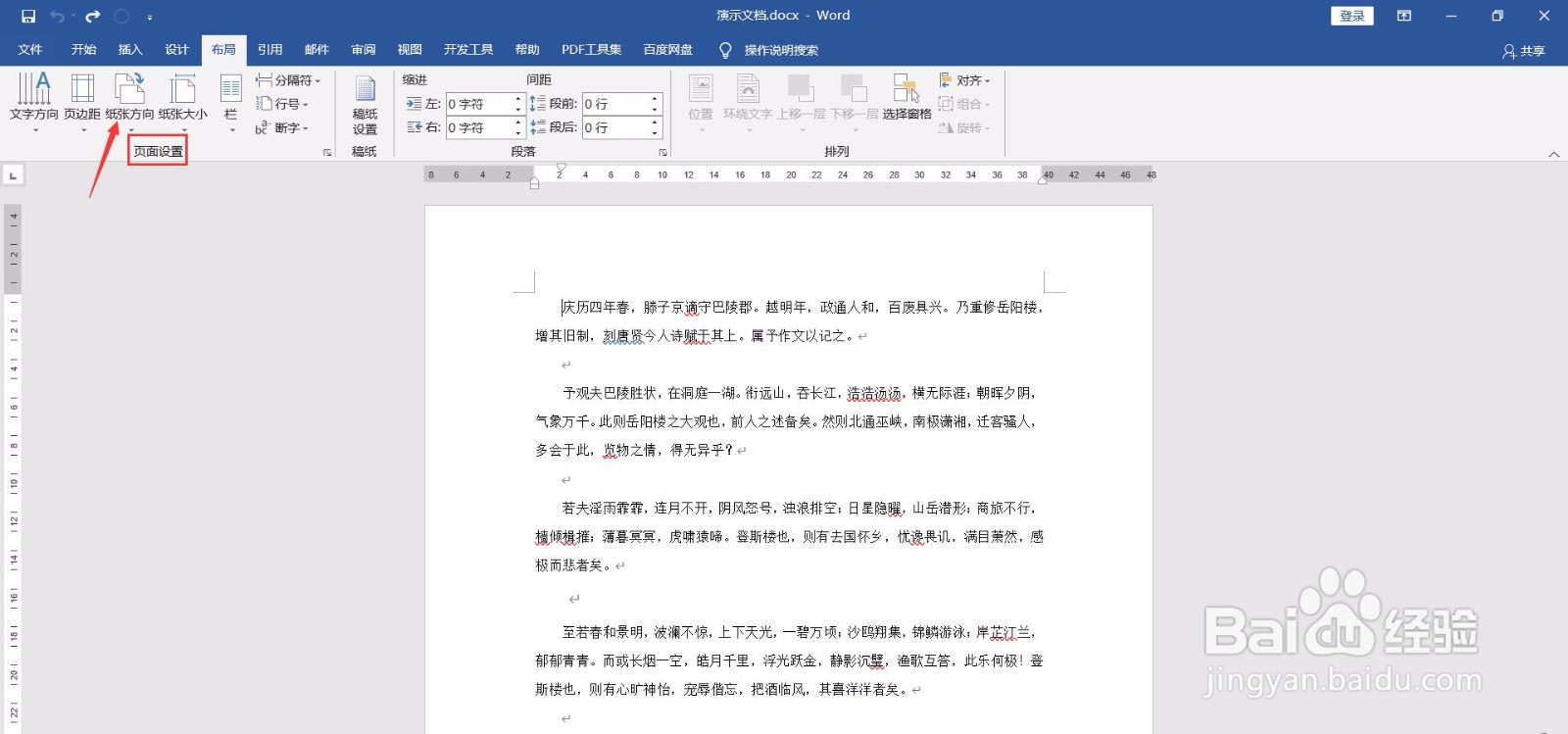Screen dimensions: 1568x734
Task: Click the line starting 若夫淫雨霏霏
Action: click(x=800, y=508)
